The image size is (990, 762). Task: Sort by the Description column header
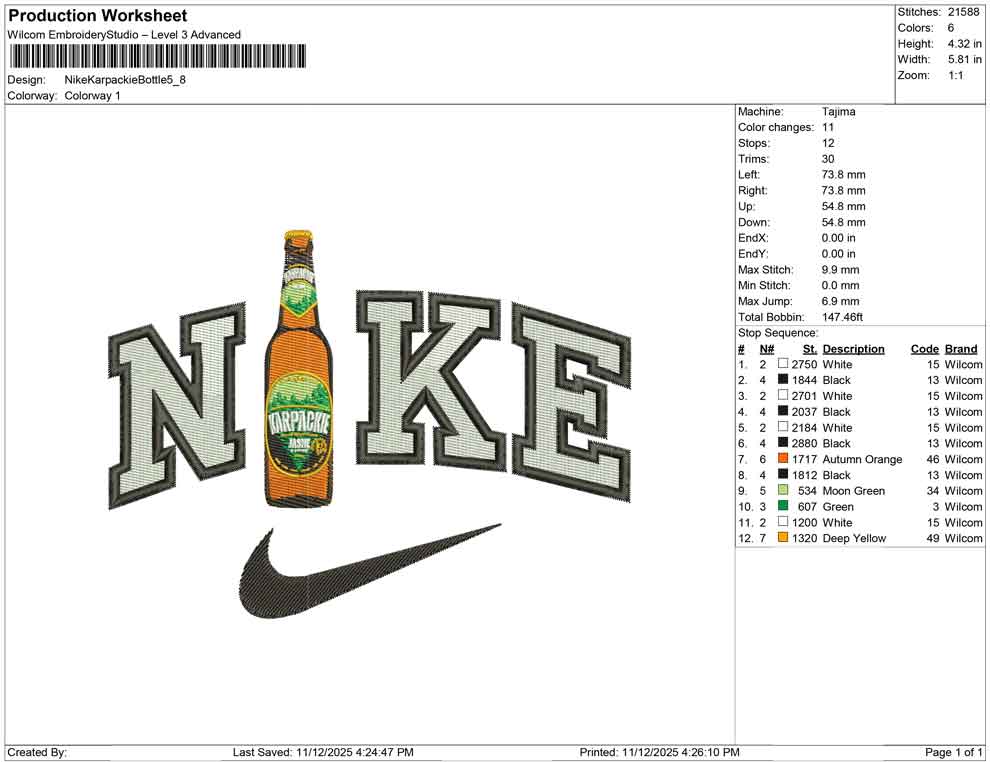pos(853,348)
